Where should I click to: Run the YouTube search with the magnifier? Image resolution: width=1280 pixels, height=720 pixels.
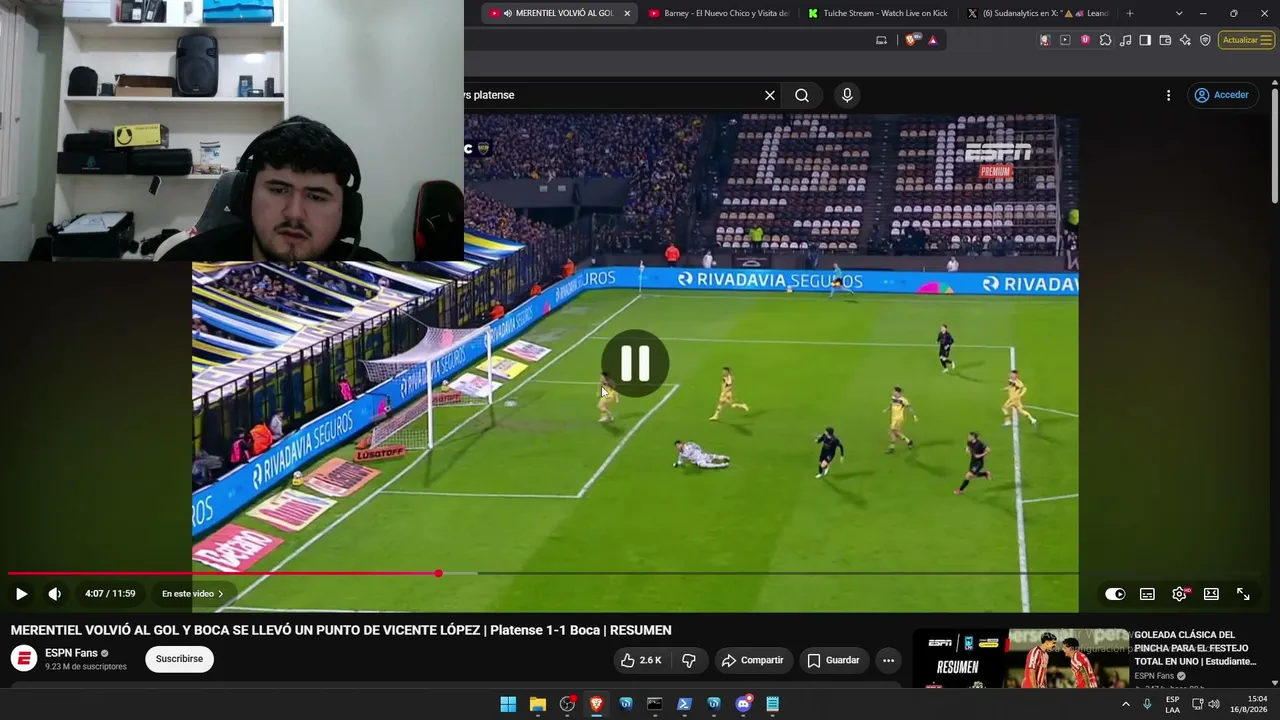802,95
